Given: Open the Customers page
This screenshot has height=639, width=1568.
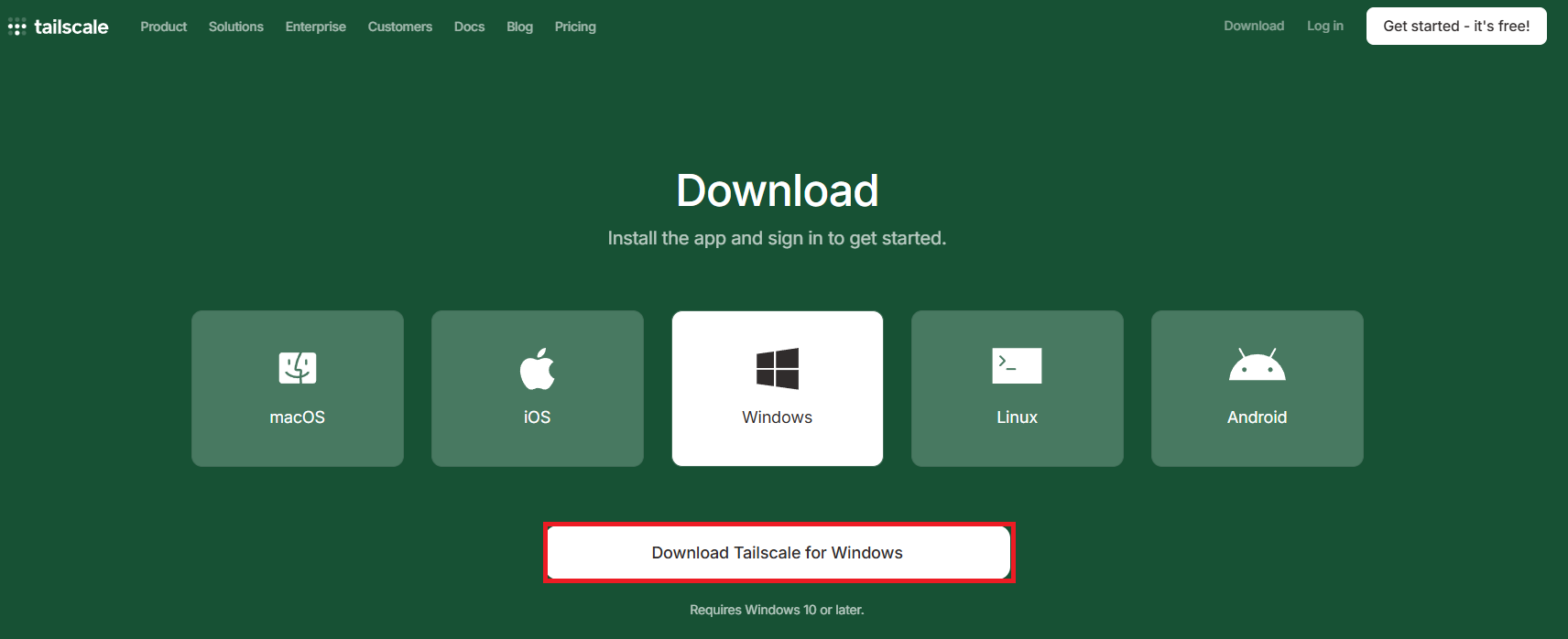Looking at the screenshot, I should (x=400, y=27).
